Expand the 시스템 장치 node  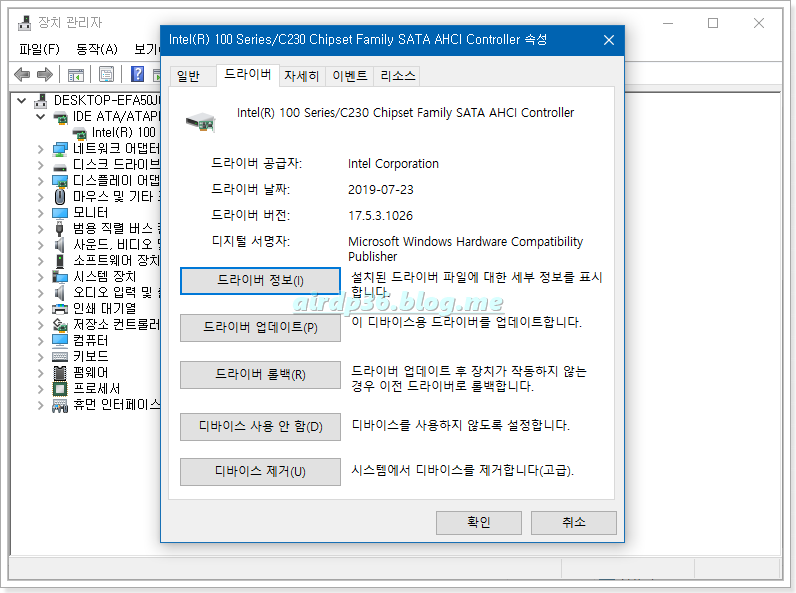(x=41, y=277)
